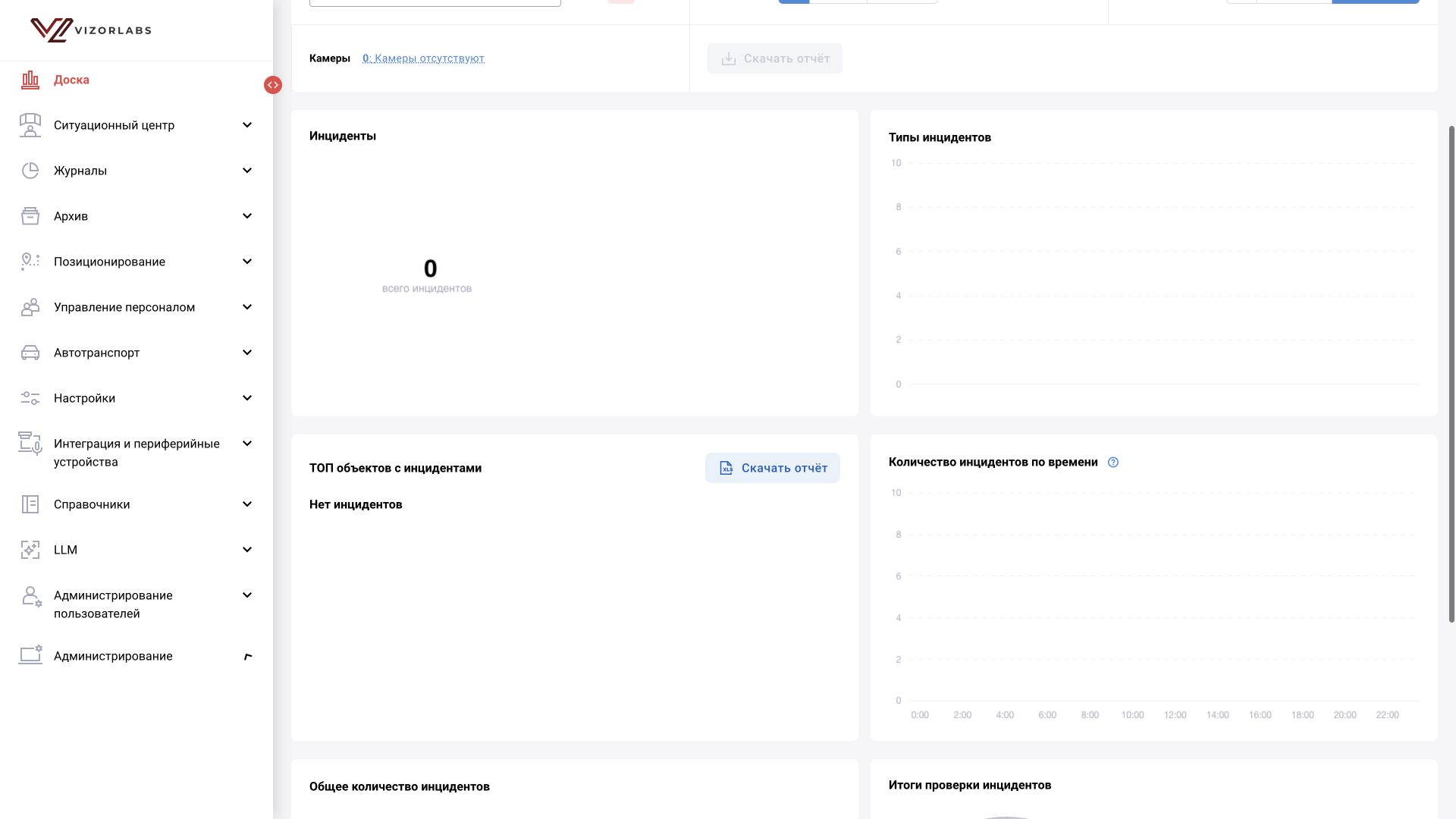Expand the Настройки chevron

pos(247,398)
